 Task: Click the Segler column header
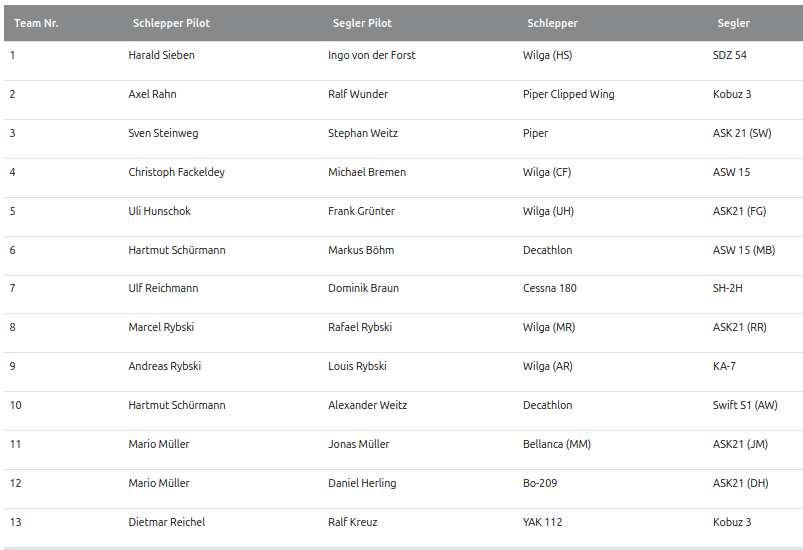[x=733, y=23]
